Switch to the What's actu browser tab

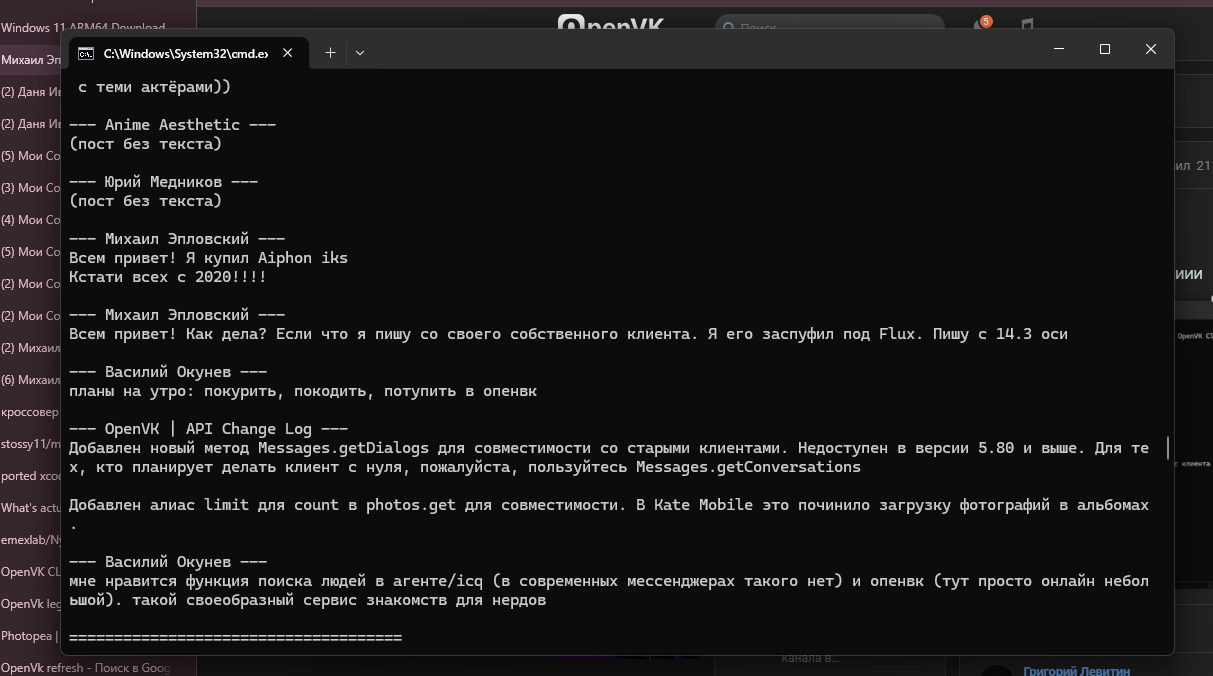32,508
